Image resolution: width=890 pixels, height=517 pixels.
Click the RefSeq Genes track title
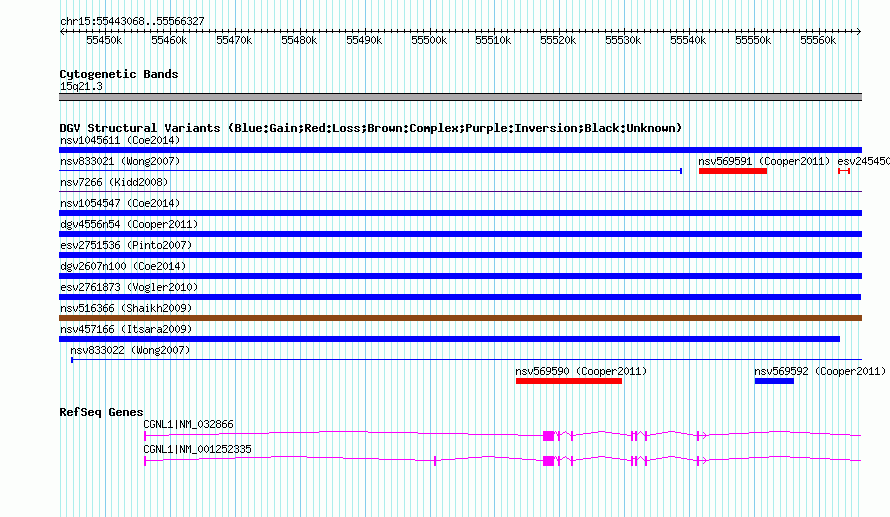click(101, 412)
